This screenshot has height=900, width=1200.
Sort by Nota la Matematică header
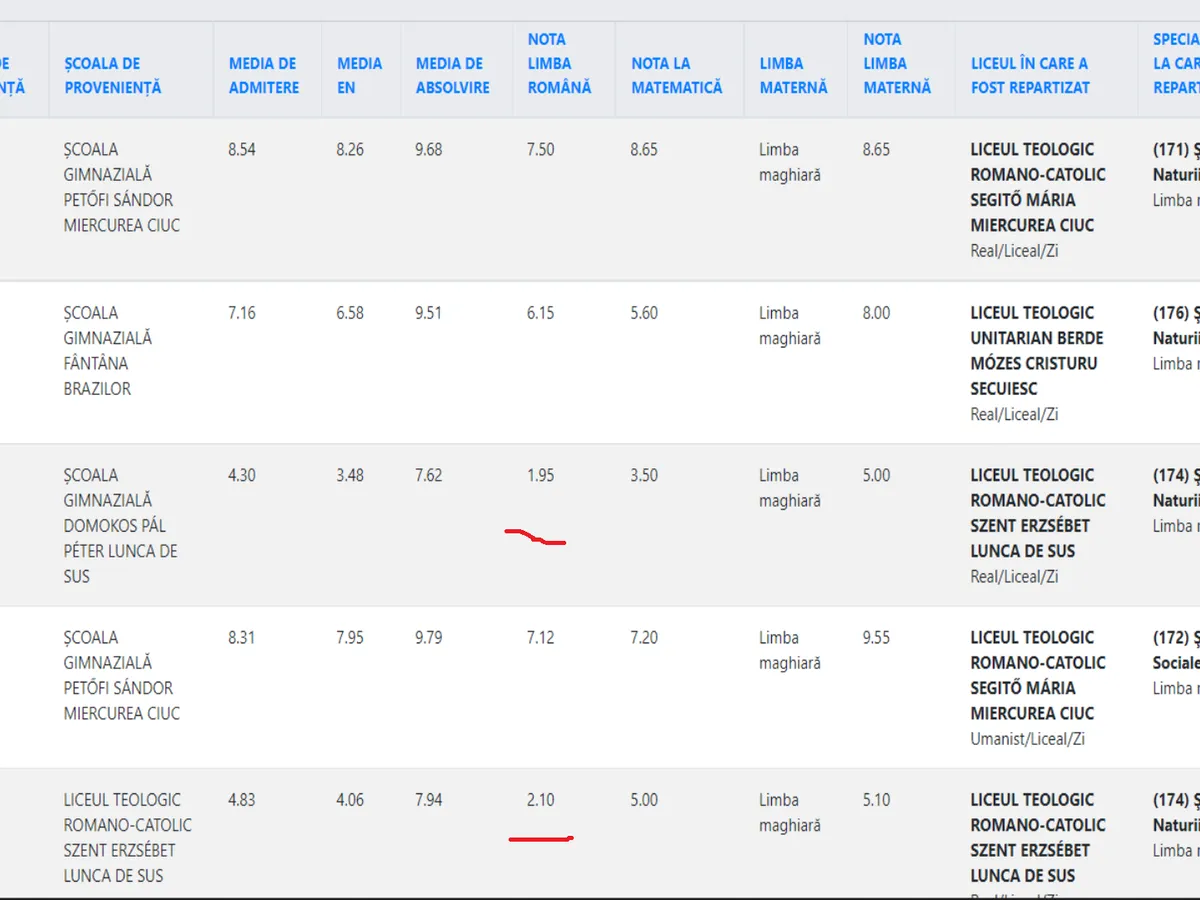pos(676,75)
